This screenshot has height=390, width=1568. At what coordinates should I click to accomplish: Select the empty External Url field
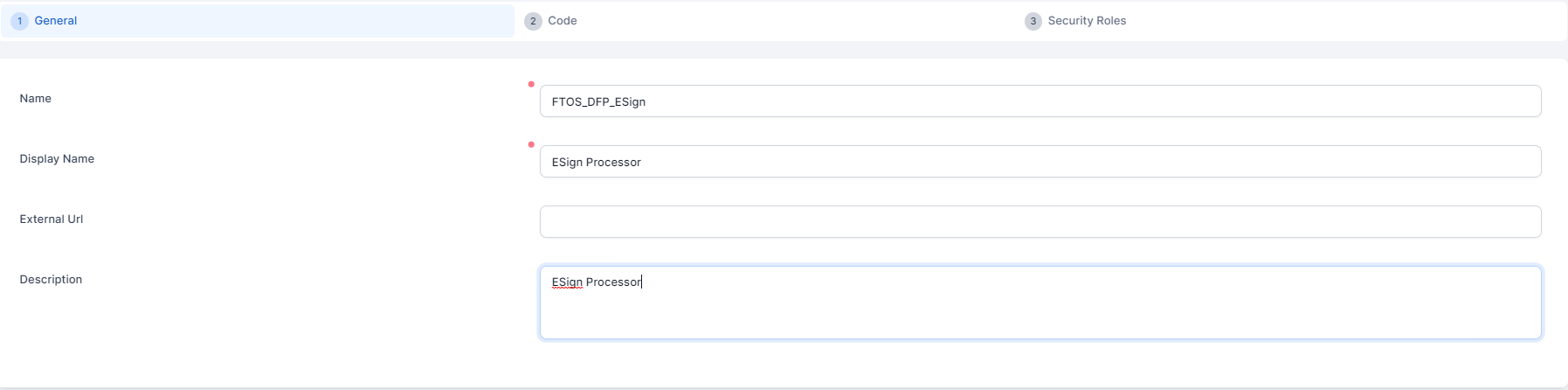[x=1040, y=222]
